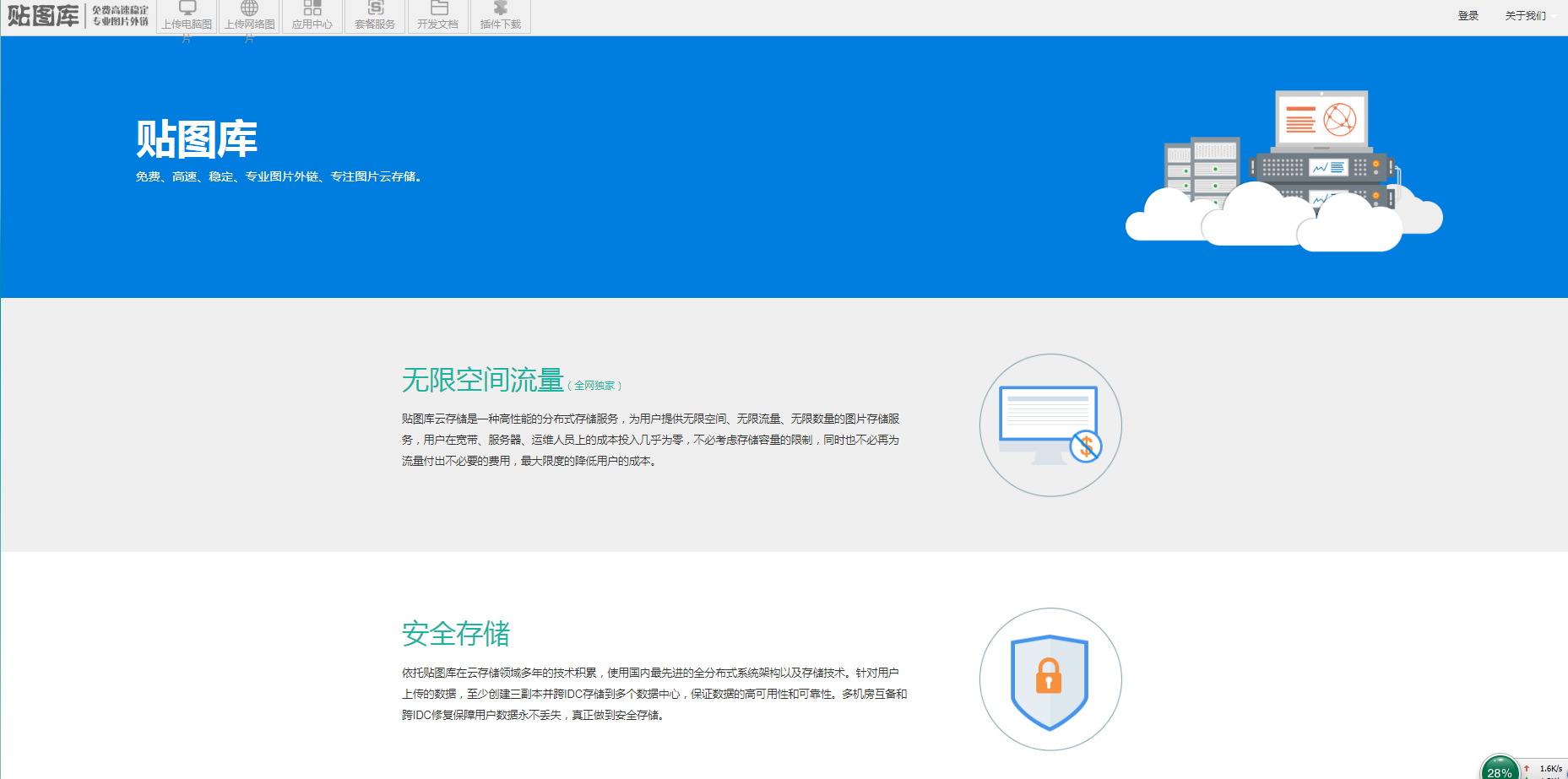The width and height of the screenshot is (1568, 779).
Task: Click the shield lock icon for 安全存储
Action: [x=1050, y=679]
